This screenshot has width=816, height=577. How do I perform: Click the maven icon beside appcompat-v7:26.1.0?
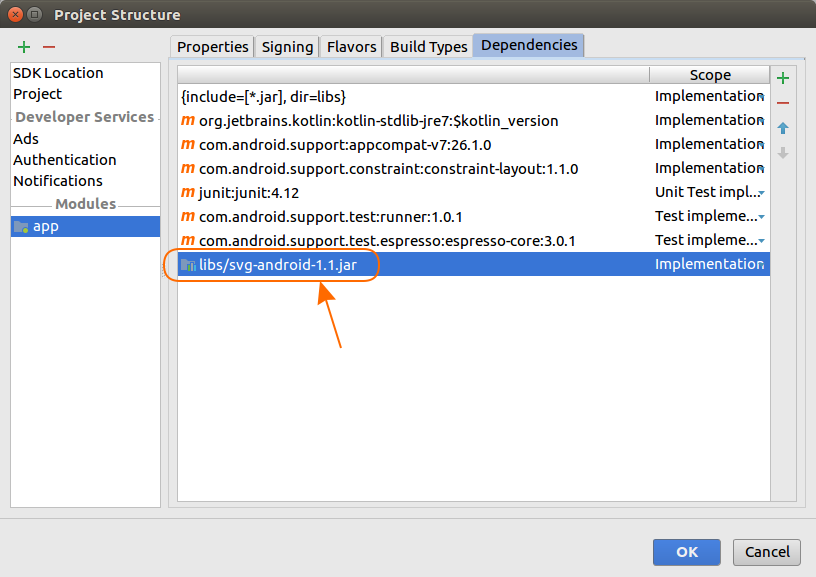188,144
